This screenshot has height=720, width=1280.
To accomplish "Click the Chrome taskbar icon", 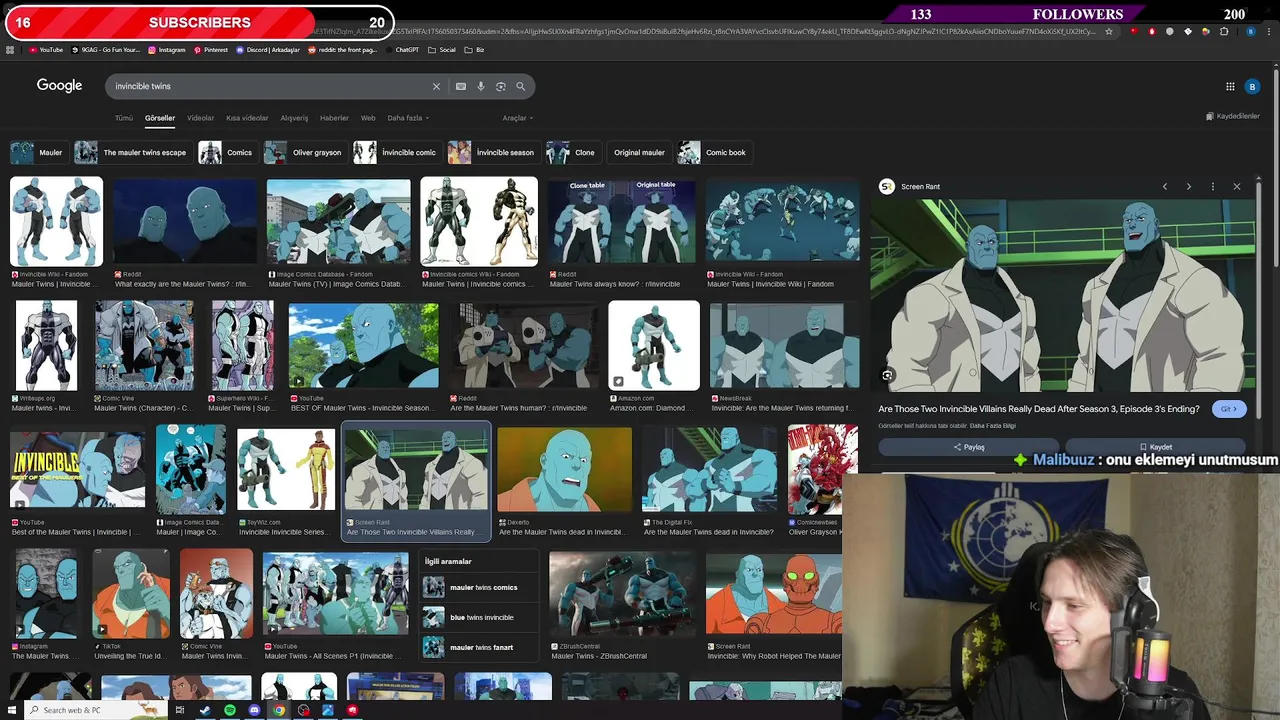I will point(279,710).
